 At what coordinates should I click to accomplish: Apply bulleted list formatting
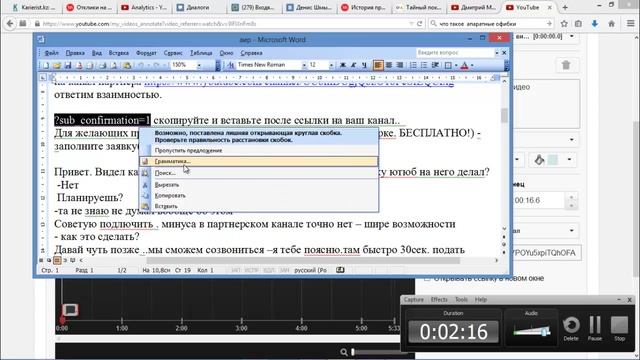coord(424,65)
